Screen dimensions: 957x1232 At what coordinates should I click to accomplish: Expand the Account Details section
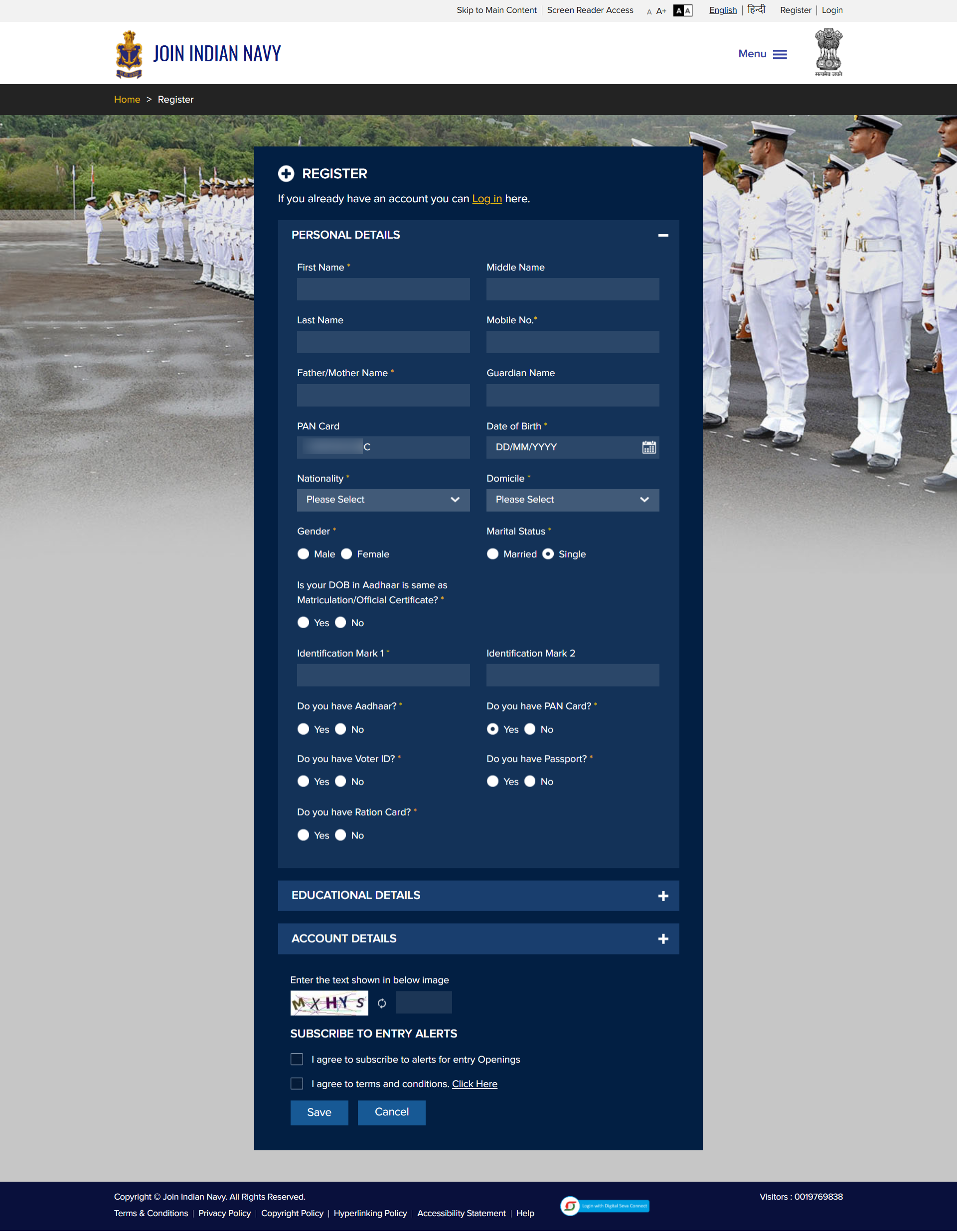click(x=663, y=939)
